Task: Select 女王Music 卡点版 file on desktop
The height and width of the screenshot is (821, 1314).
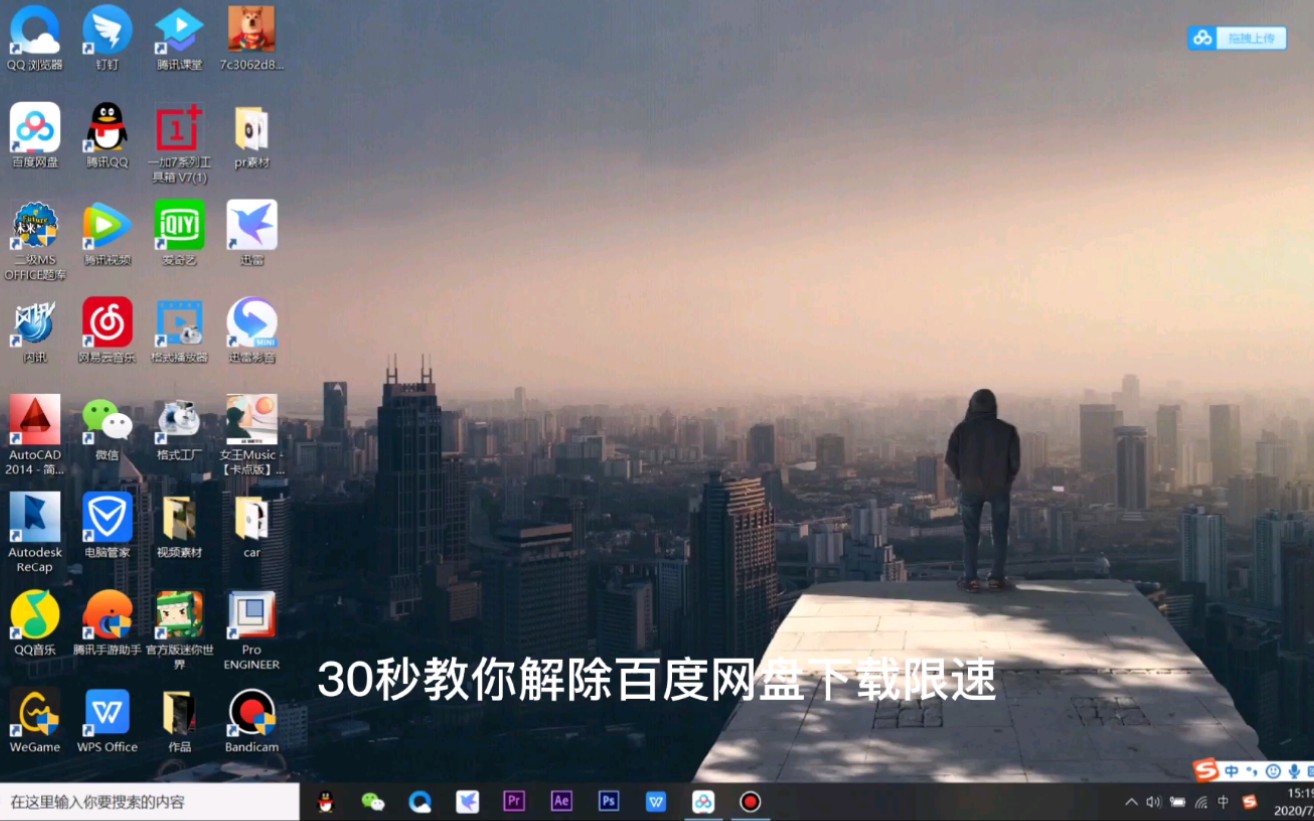Action: coord(251,435)
